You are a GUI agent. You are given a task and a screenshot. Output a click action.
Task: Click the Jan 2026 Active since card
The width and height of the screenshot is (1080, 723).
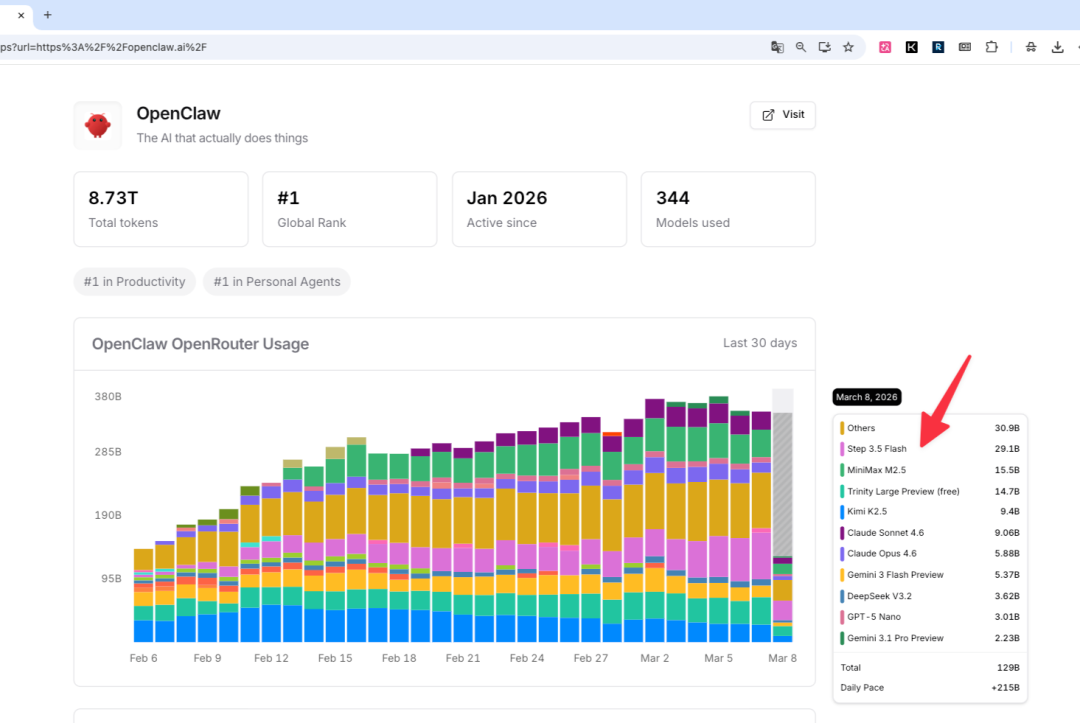[x=539, y=209]
